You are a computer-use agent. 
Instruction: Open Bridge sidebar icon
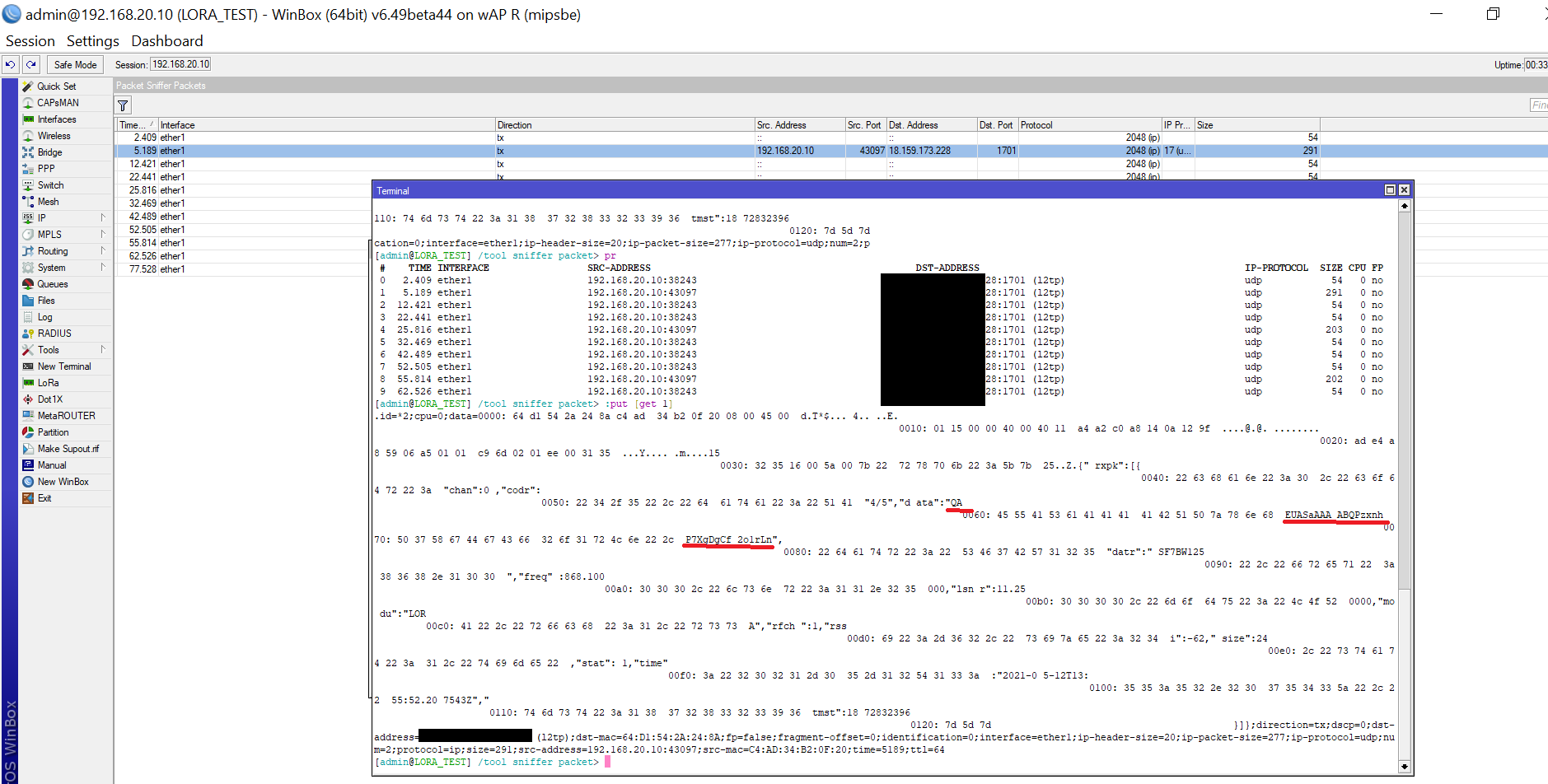[x=28, y=152]
